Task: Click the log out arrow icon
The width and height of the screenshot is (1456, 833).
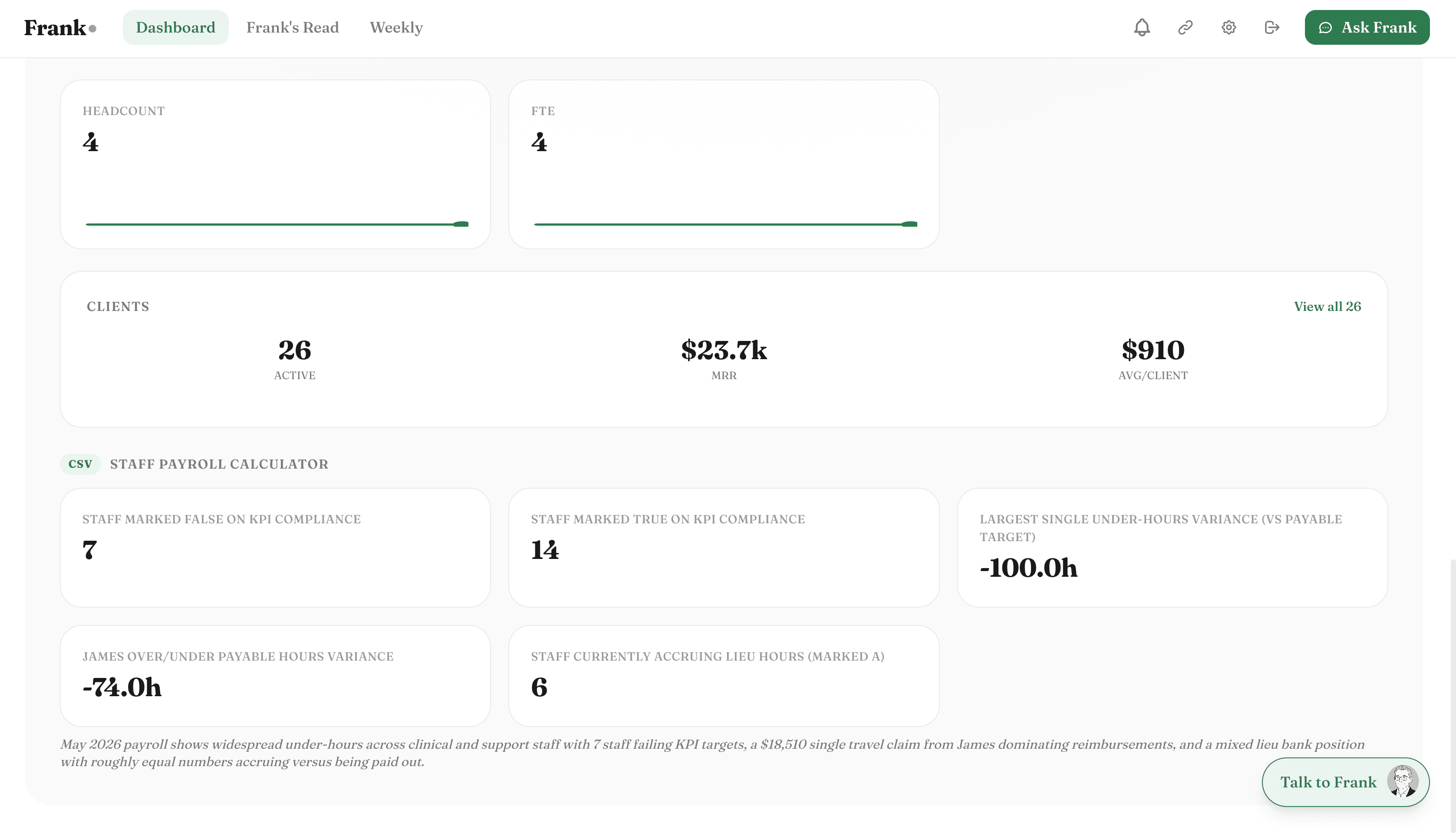Action: pos(1272,27)
